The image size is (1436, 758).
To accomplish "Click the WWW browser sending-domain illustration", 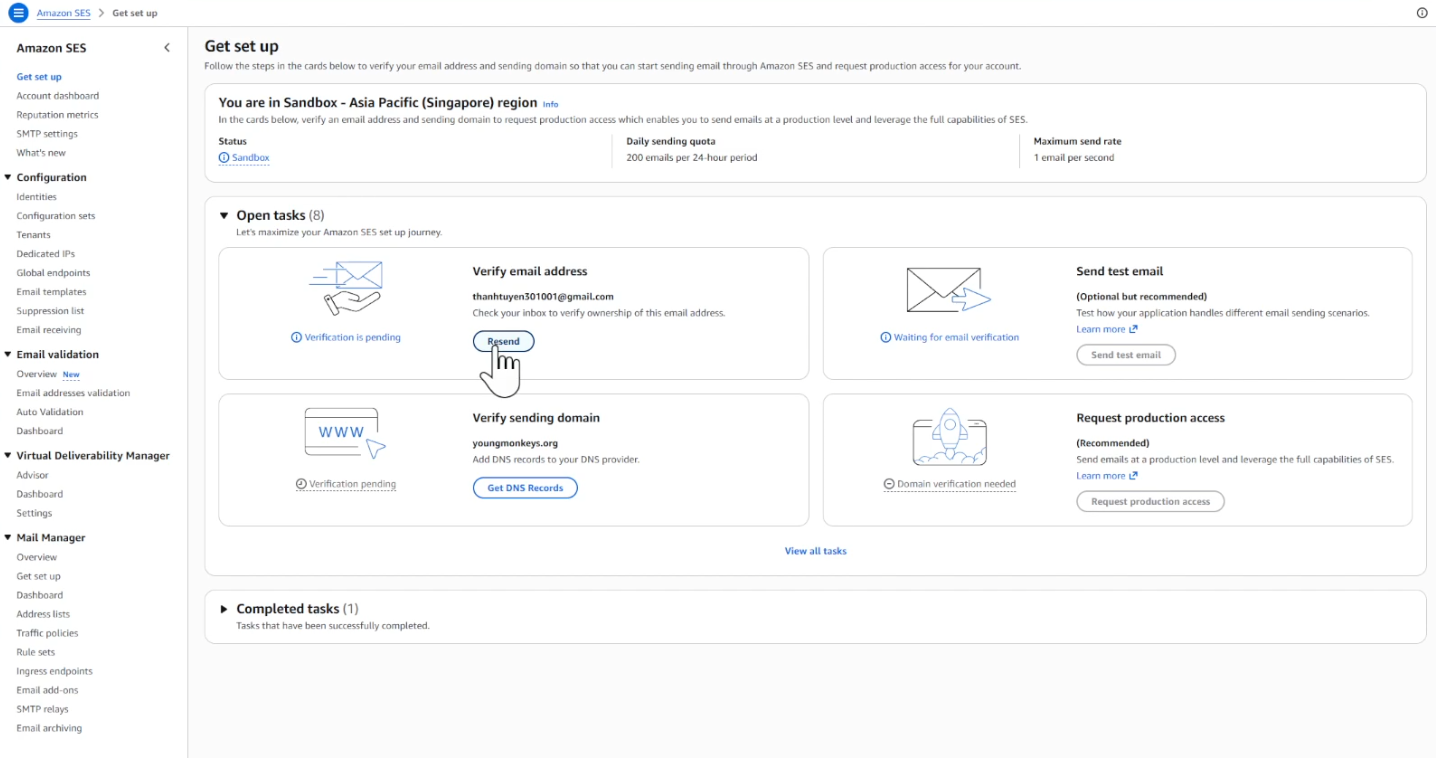I will point(345,433).
